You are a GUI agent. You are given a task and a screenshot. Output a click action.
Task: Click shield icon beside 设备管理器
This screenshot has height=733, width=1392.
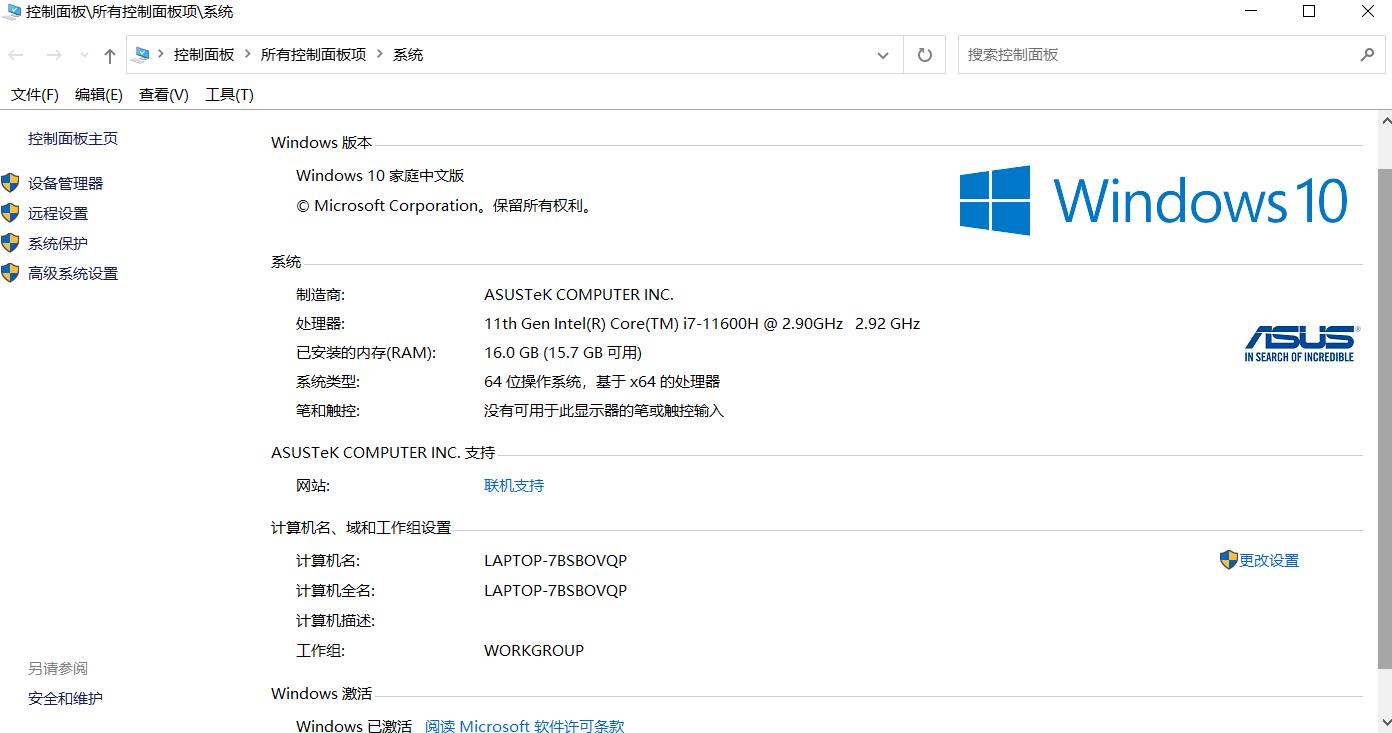click(x=10, y=182)
